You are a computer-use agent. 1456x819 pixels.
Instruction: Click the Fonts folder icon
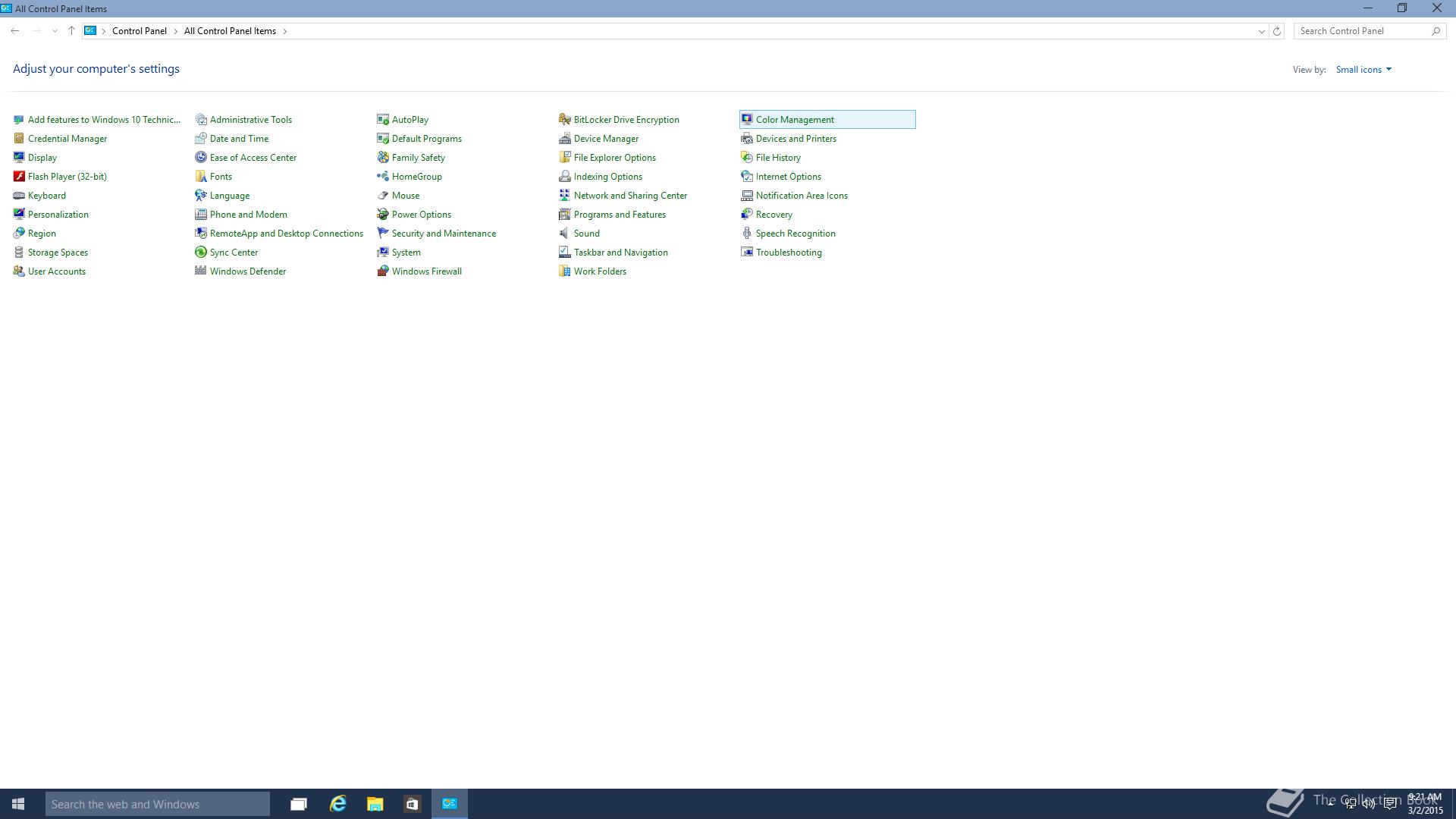pyautogui.click(x=201, y=177)
